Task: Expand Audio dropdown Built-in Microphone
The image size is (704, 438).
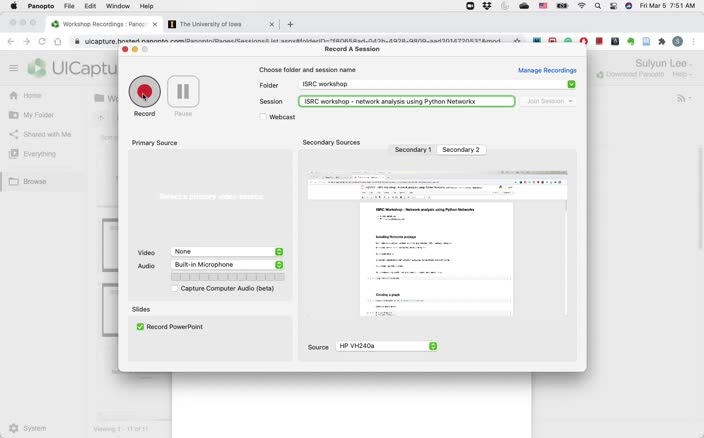Action: point(227,265)
